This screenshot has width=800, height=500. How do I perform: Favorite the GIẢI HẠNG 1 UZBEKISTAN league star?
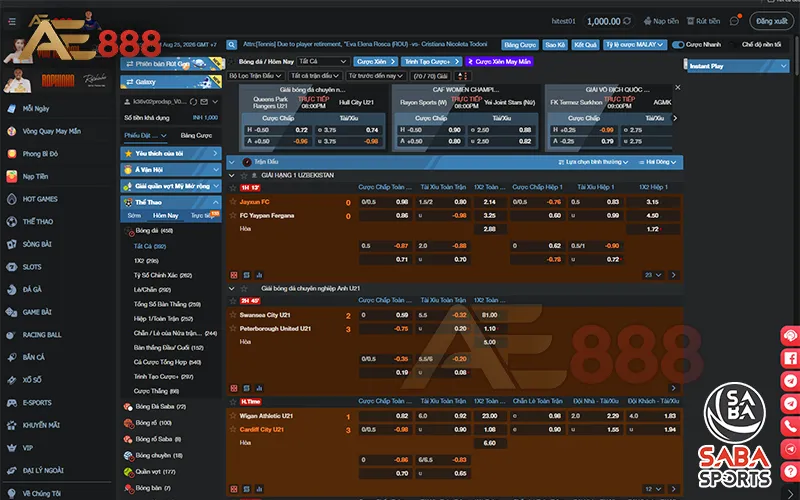pos(244,175)
